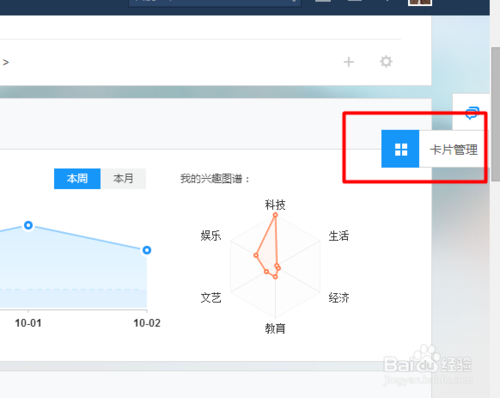Click the 生活 radar label
The image size is (500, 398).
(339, 236)
